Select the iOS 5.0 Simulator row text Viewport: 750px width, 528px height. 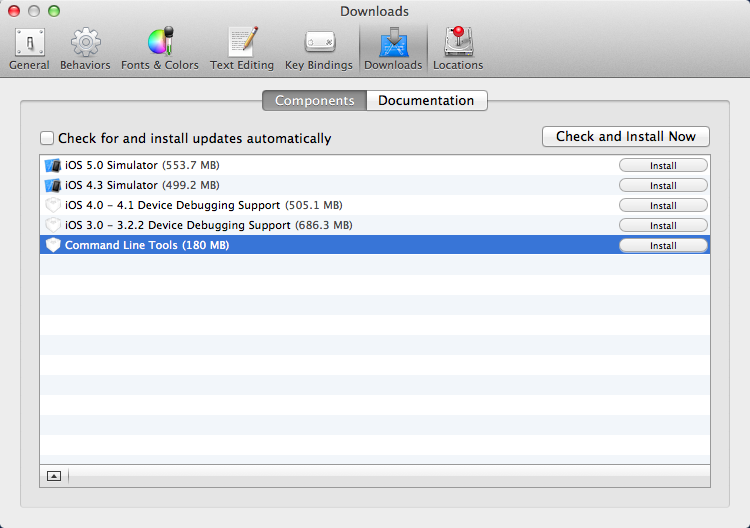point(142,165)
